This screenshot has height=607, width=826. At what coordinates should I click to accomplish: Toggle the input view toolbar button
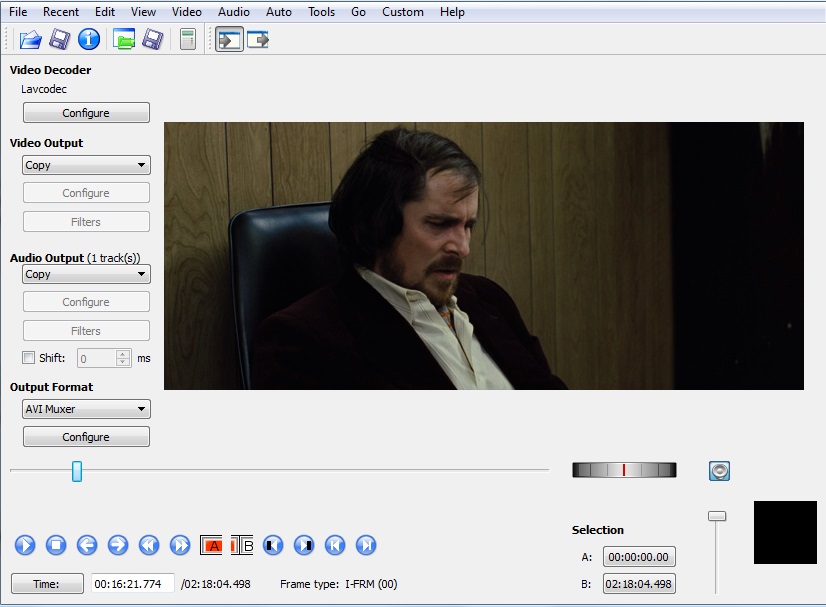229,40
